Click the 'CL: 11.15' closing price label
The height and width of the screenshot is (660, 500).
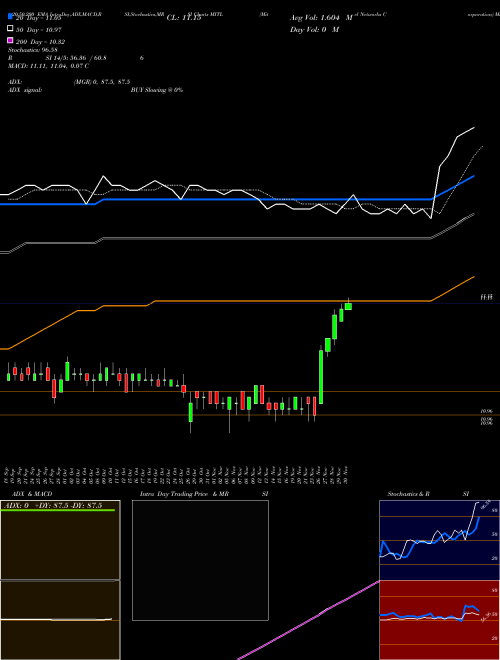pyautogui.click(x=184, y=18)
